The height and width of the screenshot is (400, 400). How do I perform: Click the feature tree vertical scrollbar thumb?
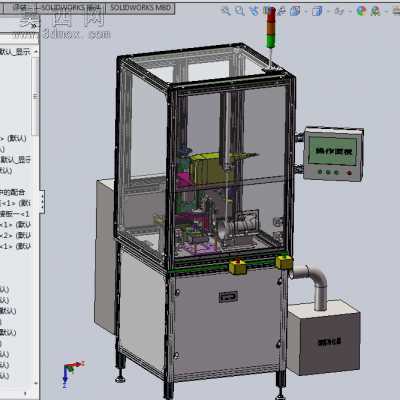pyautogui.click(x=36, y=95)
